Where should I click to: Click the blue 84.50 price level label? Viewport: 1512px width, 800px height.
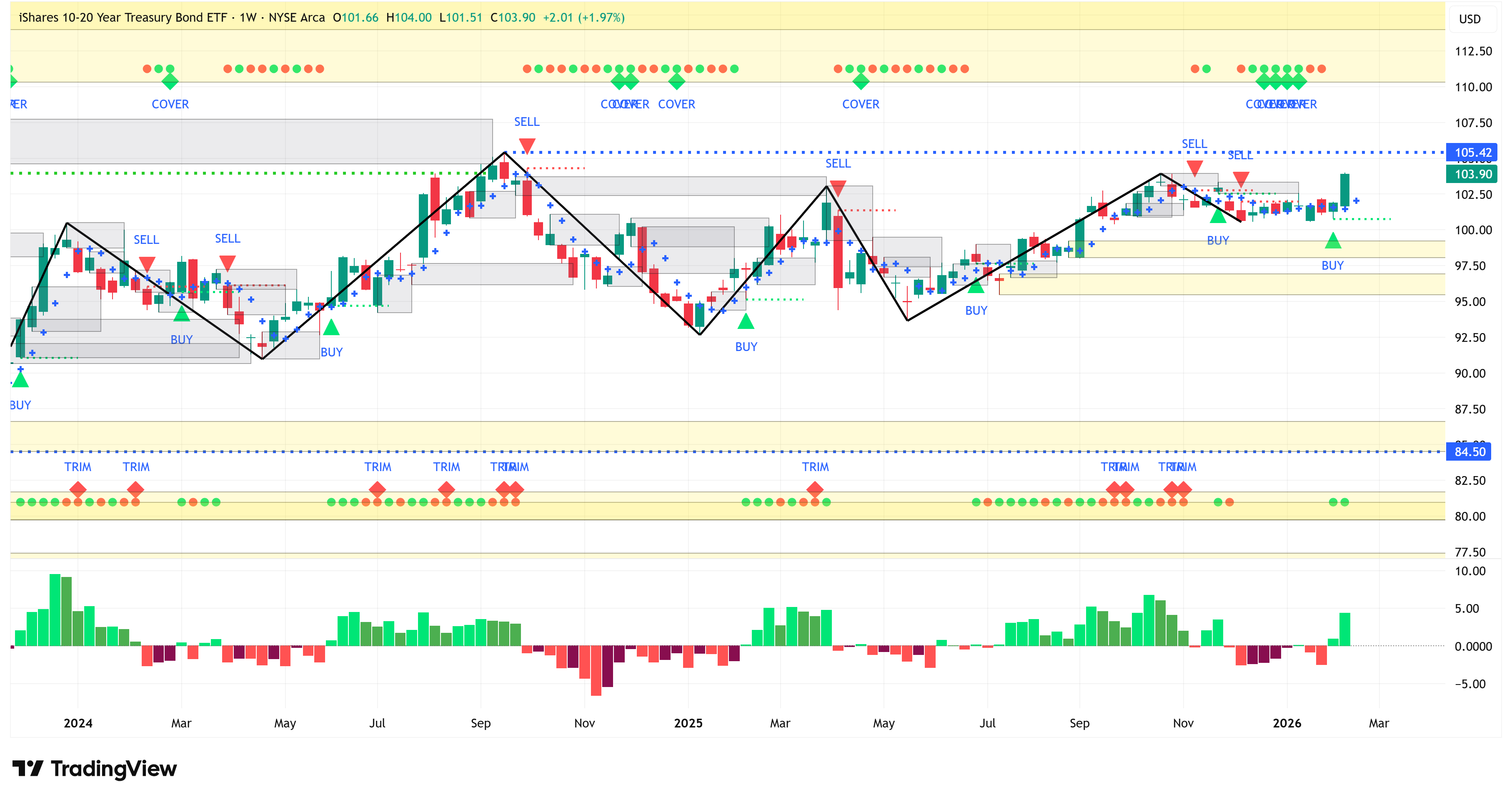point(1469,451)
